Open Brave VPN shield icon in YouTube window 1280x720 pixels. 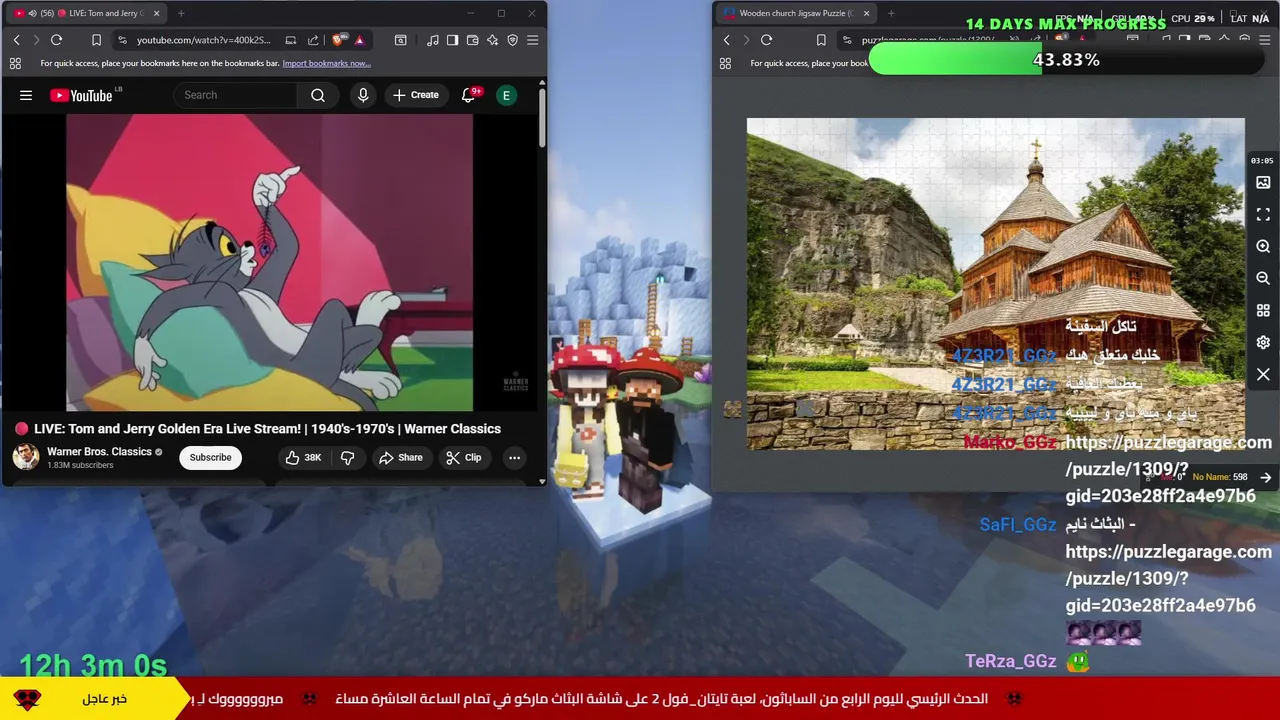(x=512, y=40)
